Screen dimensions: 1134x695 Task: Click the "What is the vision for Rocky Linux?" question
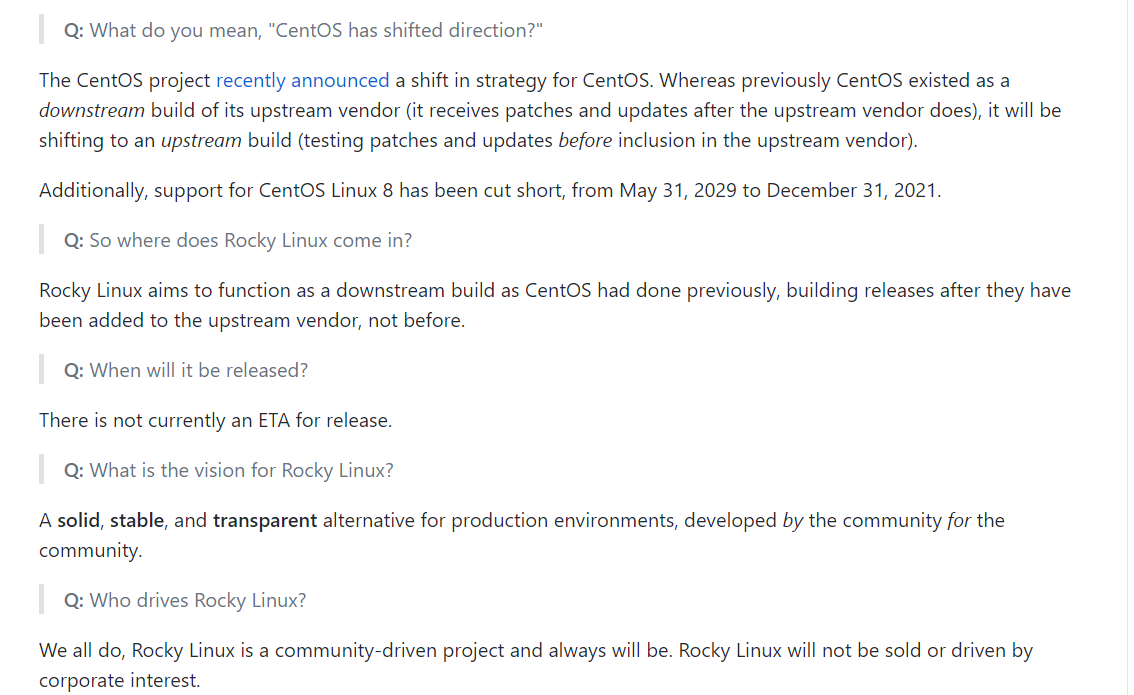[x=229, y=470]
